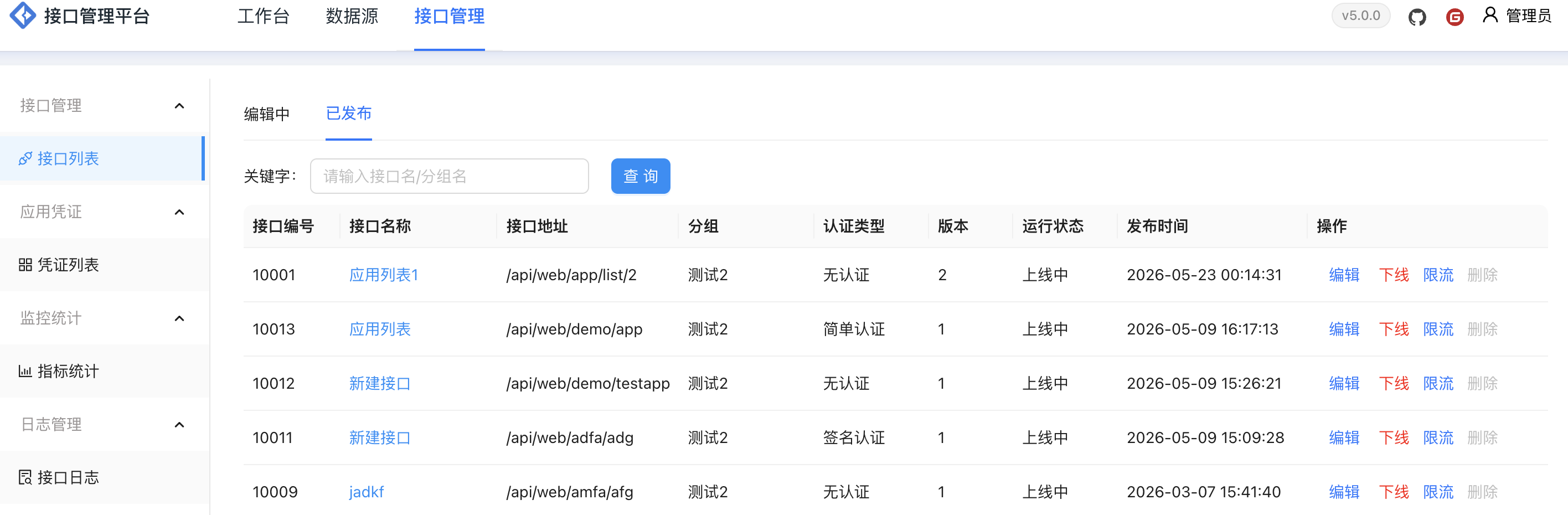
Task: Click the /api/web/demo/testapp address cell
Action: click(x=587, y=384)
